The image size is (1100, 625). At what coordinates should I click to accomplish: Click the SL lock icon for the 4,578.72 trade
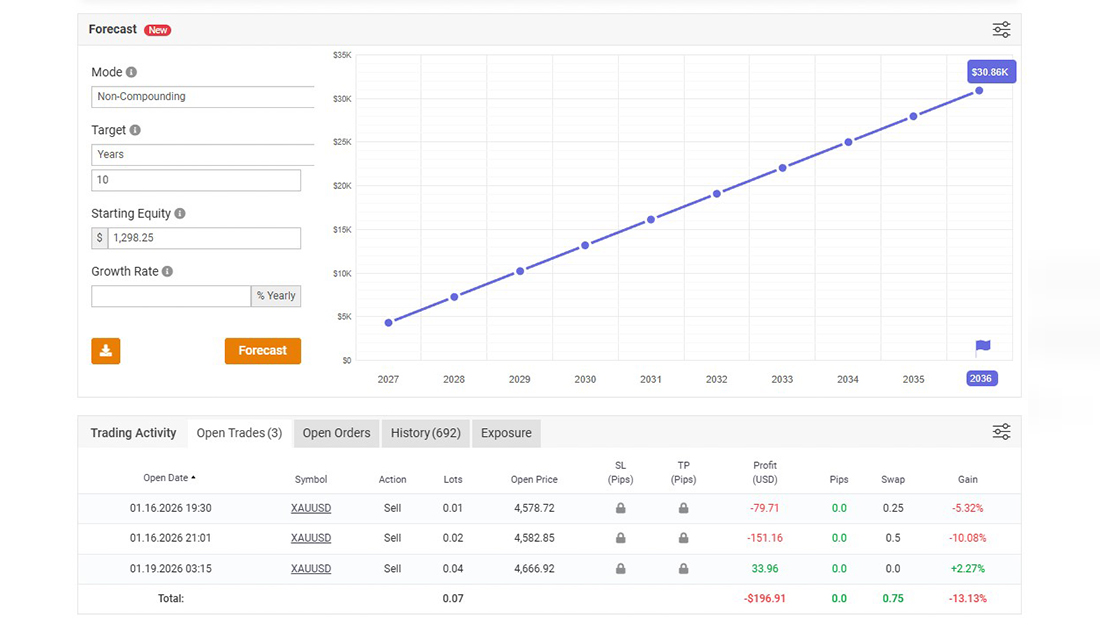pos(620,508)
